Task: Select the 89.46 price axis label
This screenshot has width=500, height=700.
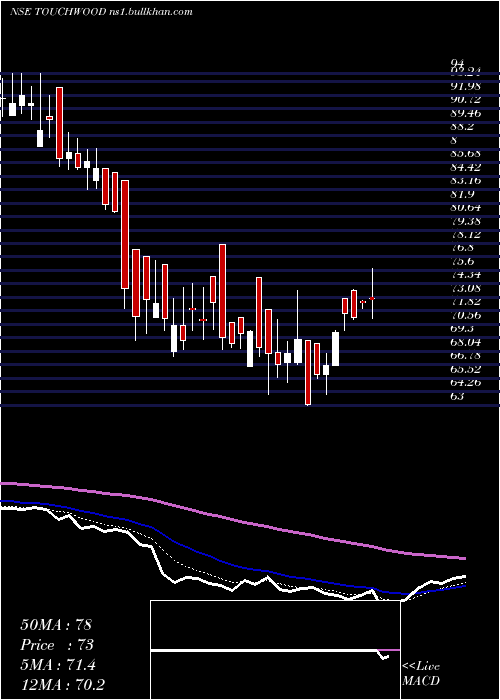Action: point(466,113)
